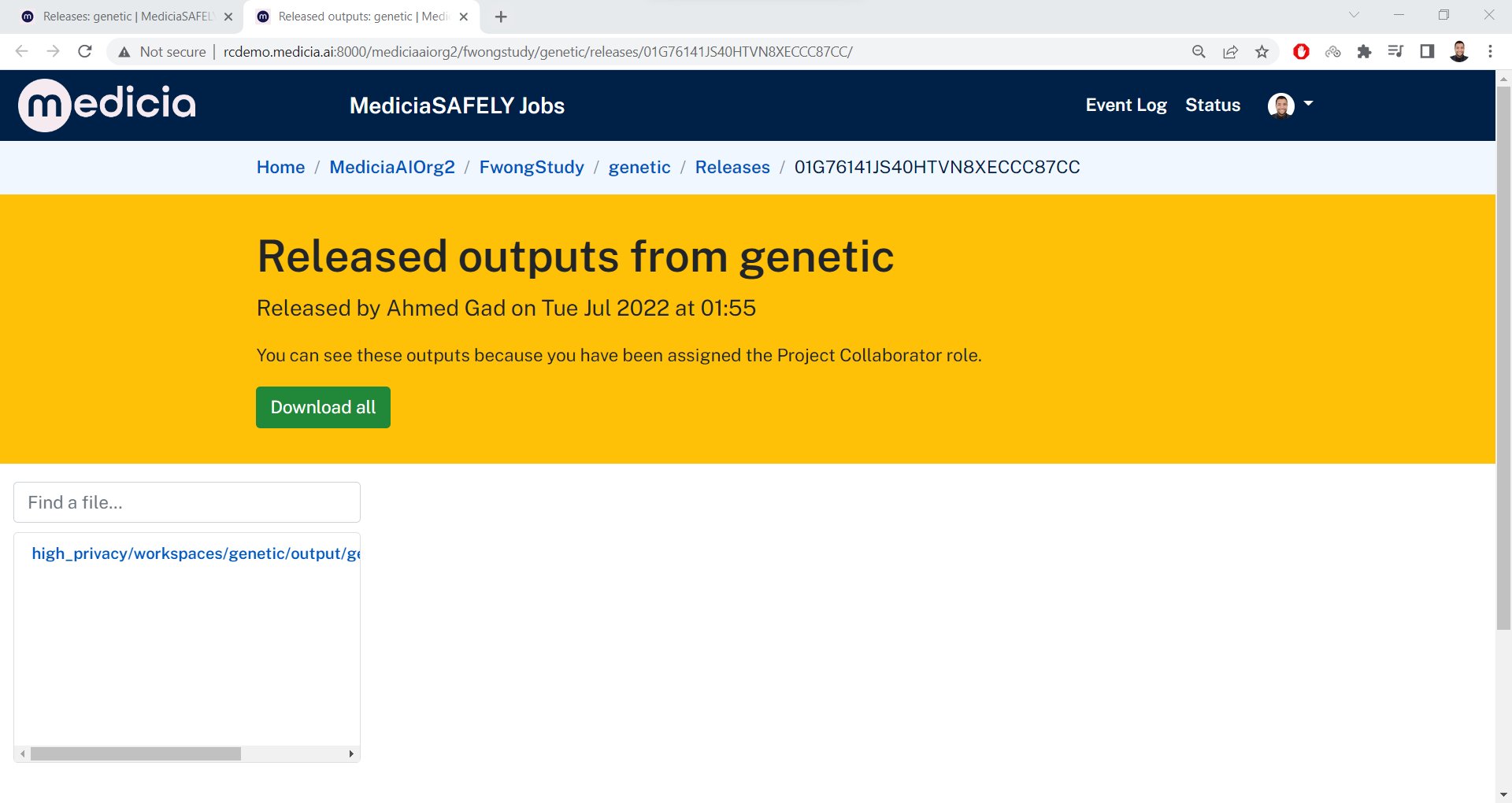Bookmark this page with the star
1512x803 pixels.
click(1262, 52)
